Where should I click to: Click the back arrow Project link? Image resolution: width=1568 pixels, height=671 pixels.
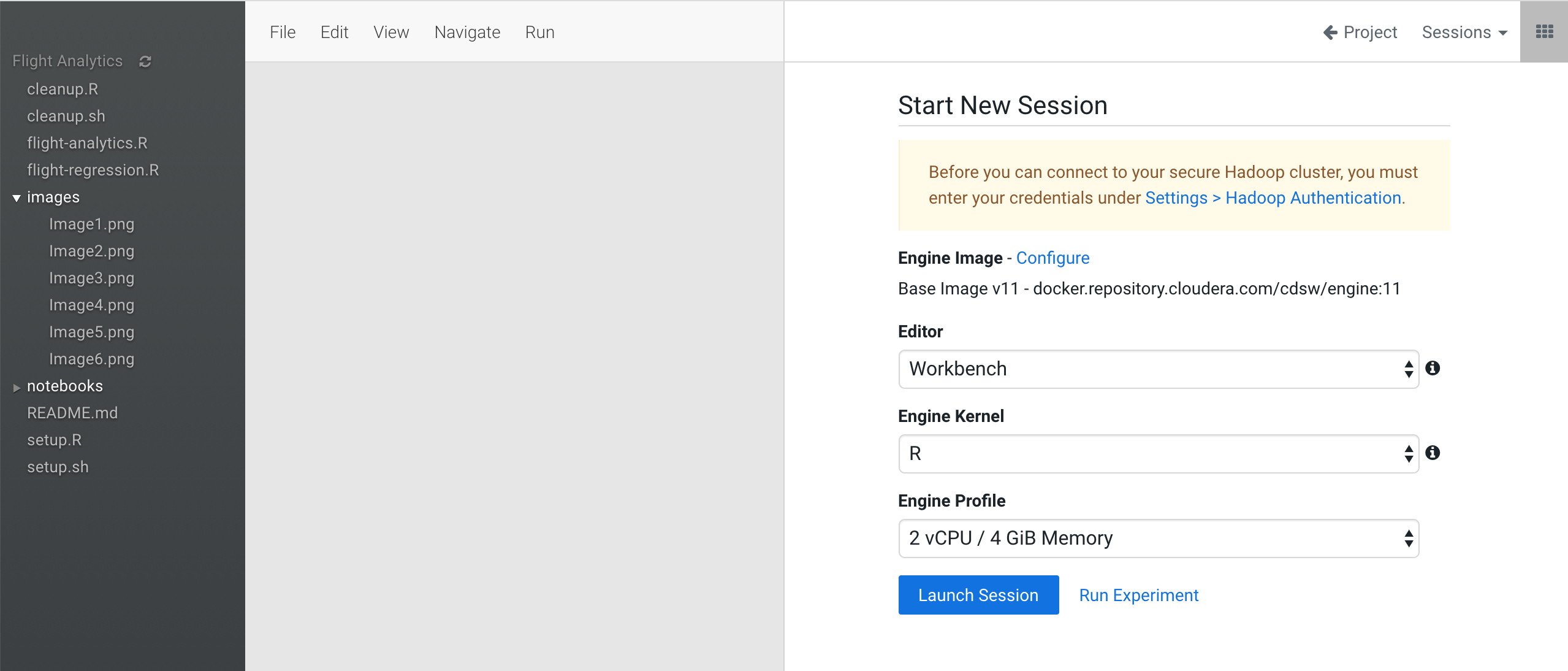1360,32
